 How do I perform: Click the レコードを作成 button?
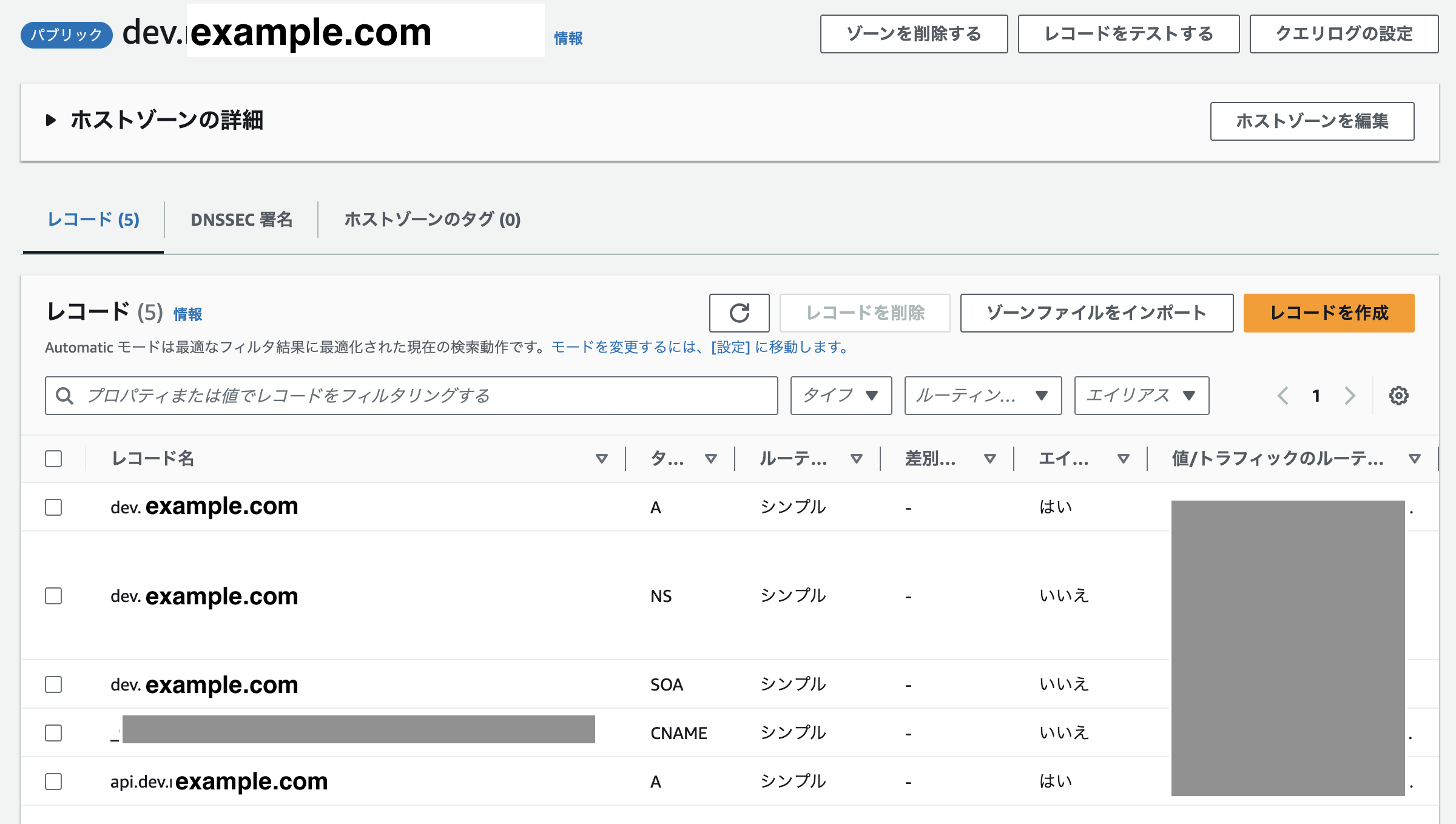pyautogui.click(x=1328, y=313)
